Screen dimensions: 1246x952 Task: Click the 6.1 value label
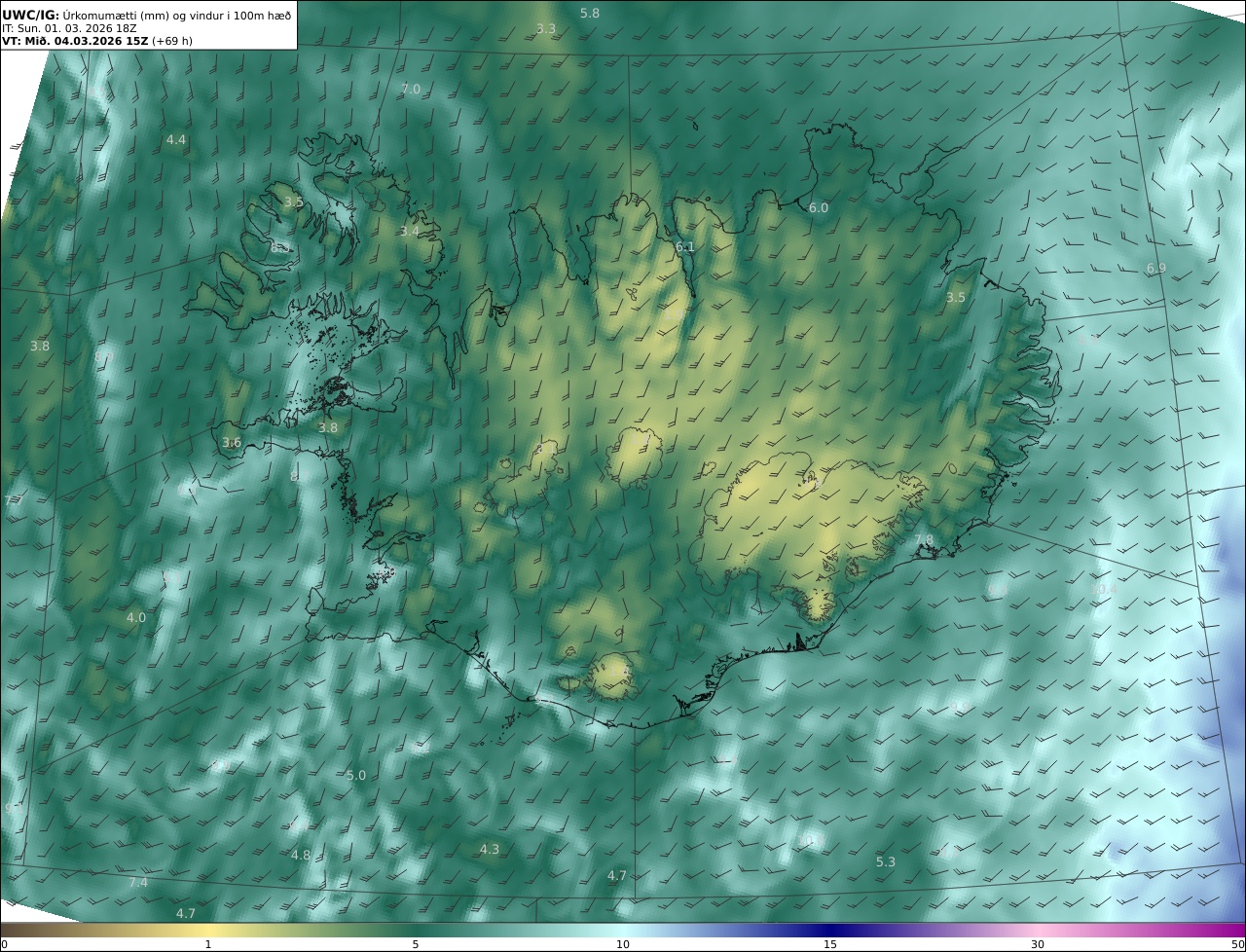(685, 247)
